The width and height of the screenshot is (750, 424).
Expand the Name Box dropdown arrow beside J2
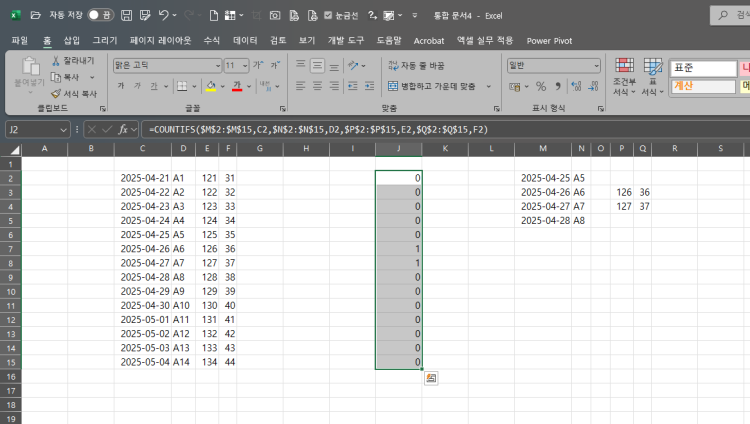[64, 130]
